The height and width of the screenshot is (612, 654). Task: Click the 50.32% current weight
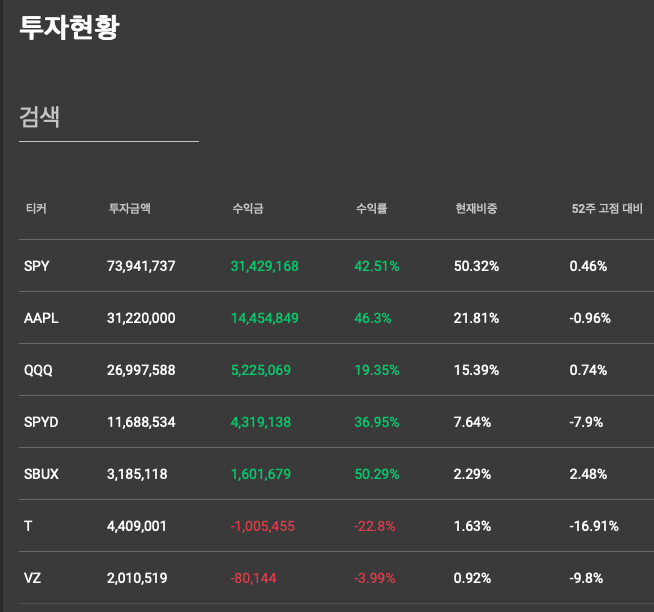point(476,266)
